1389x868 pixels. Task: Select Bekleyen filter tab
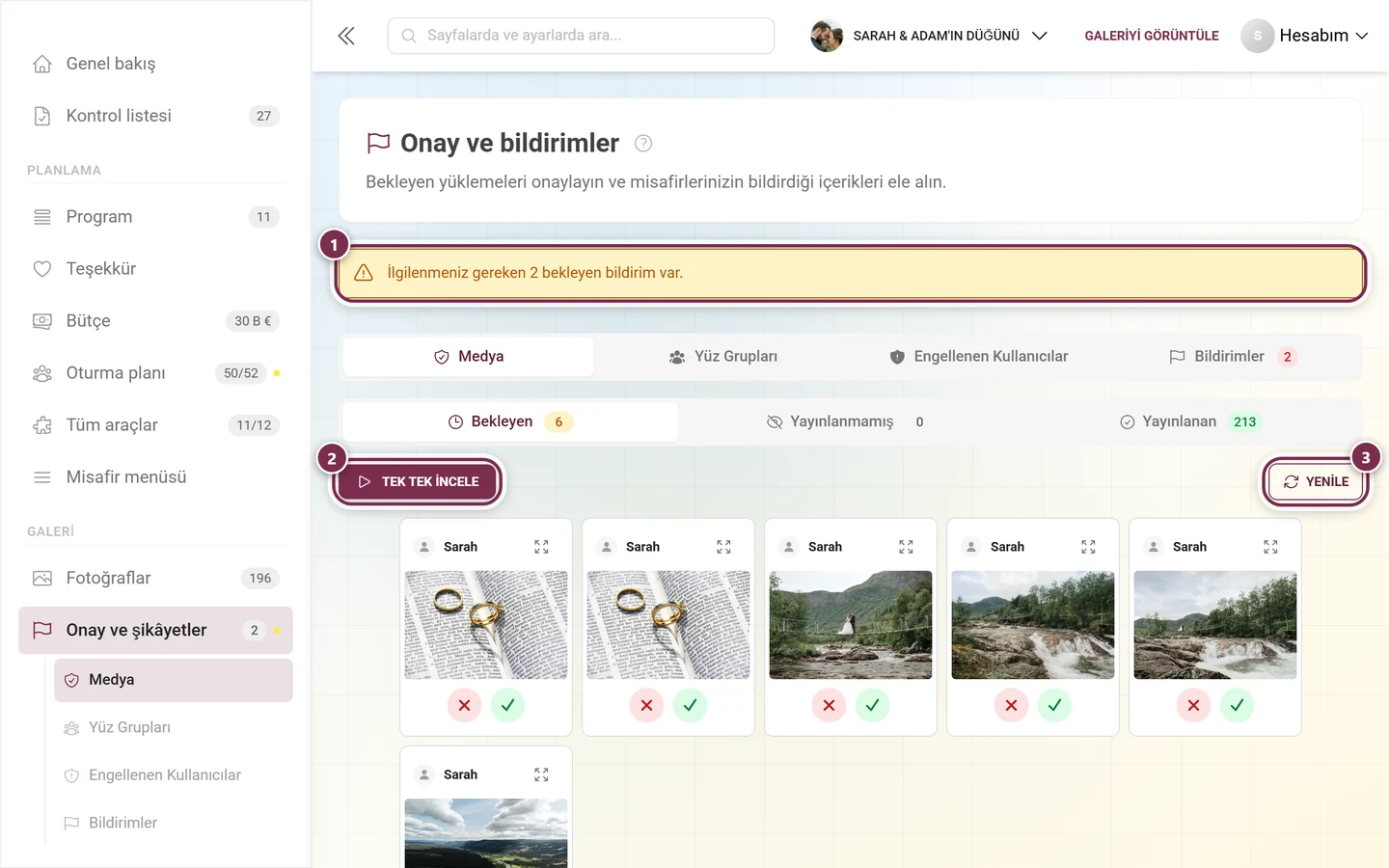click(x=510, y=422)
